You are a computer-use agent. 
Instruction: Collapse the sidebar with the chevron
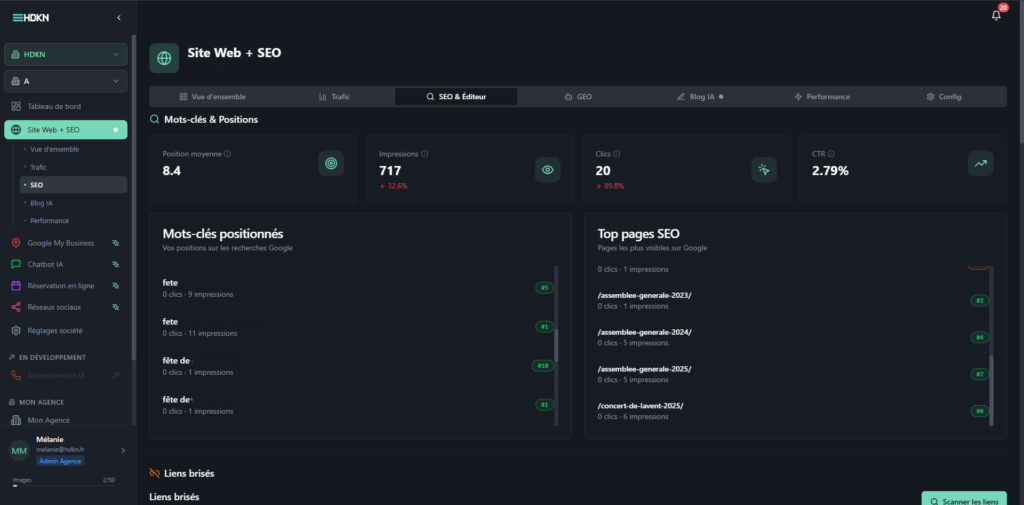[x=119, y=18]
